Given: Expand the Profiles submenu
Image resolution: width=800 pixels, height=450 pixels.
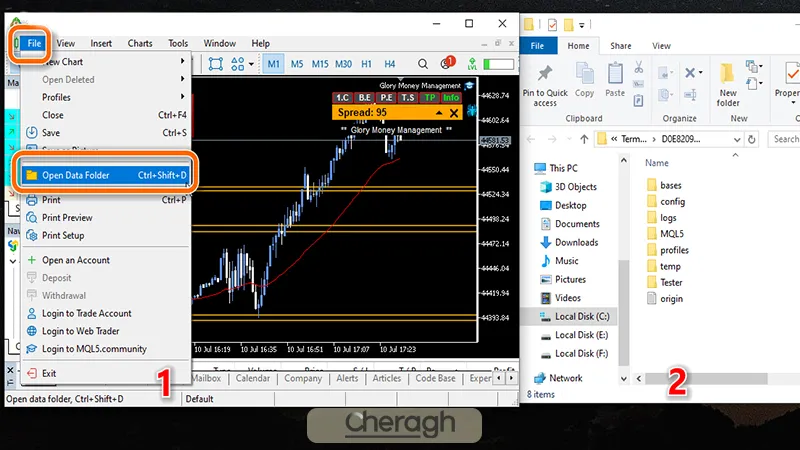Looking at the screenshot, I should pos(100,97).
